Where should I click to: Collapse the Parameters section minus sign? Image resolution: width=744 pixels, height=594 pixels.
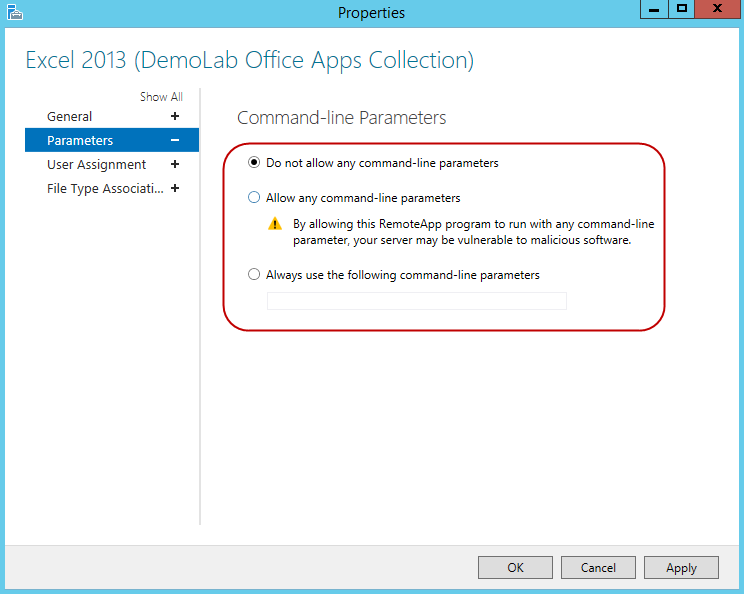click(x=175, y=141)
